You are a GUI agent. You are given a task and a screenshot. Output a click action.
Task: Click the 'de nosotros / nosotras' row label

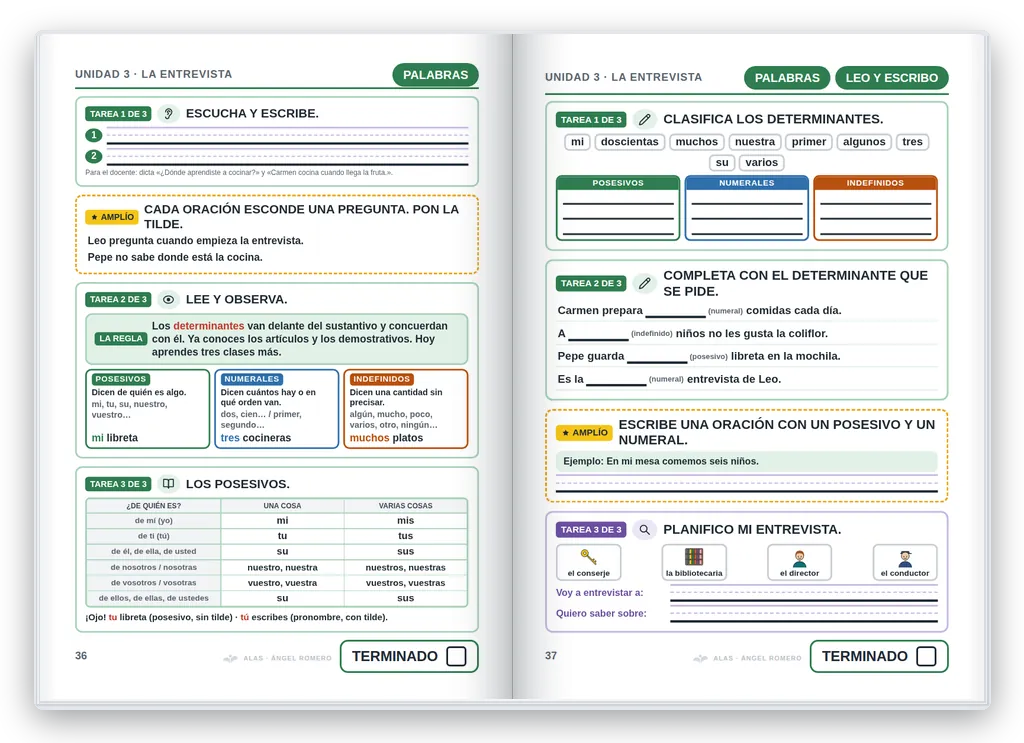(153, 567)
